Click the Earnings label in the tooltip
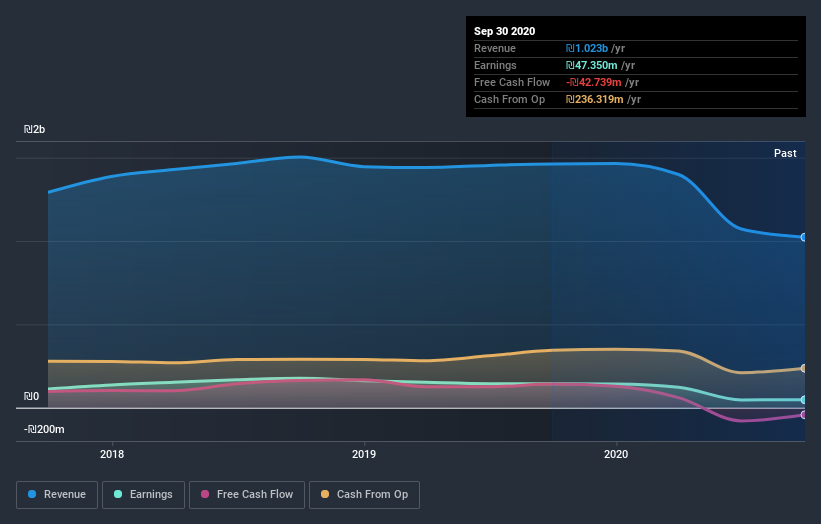 coord(495,65)
